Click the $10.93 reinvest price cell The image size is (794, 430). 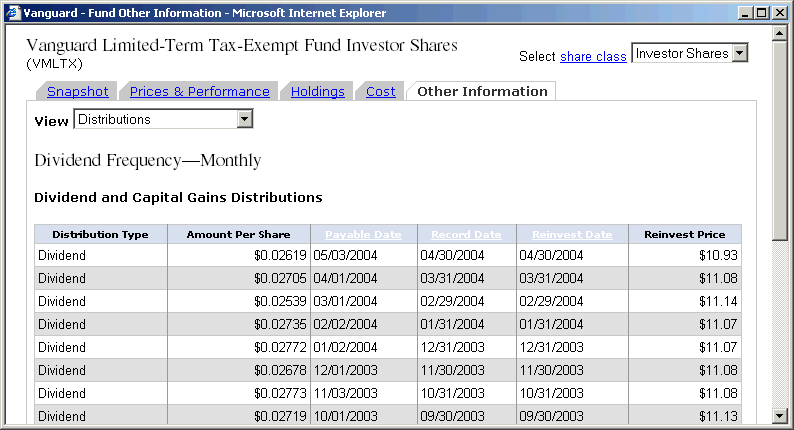[x=685, y=256]
